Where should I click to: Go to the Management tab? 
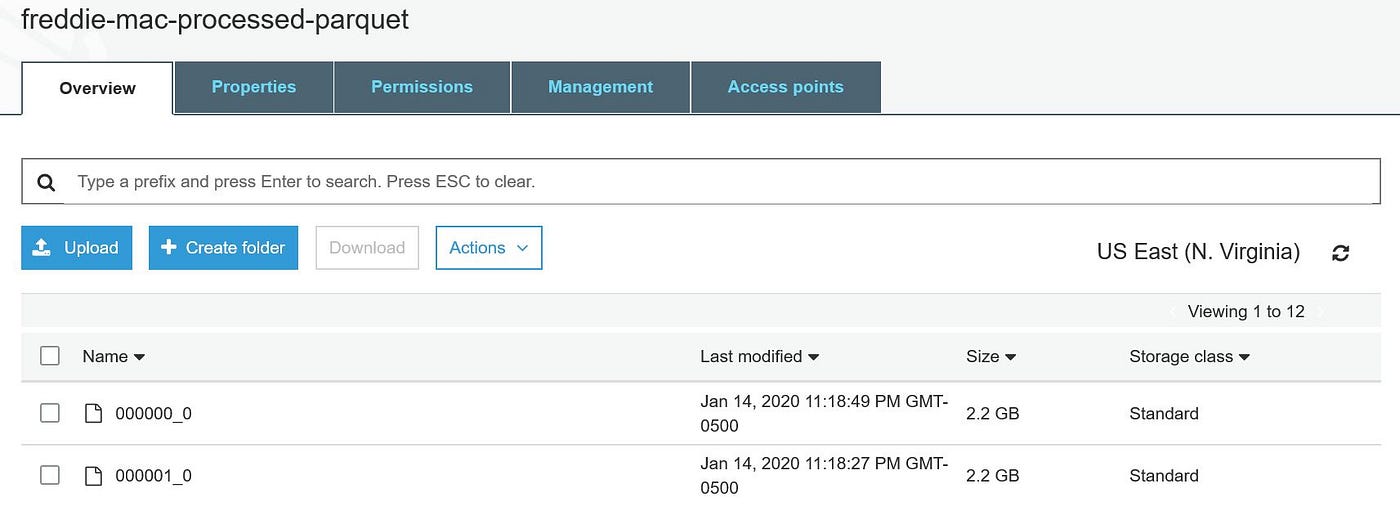[601, 87]
